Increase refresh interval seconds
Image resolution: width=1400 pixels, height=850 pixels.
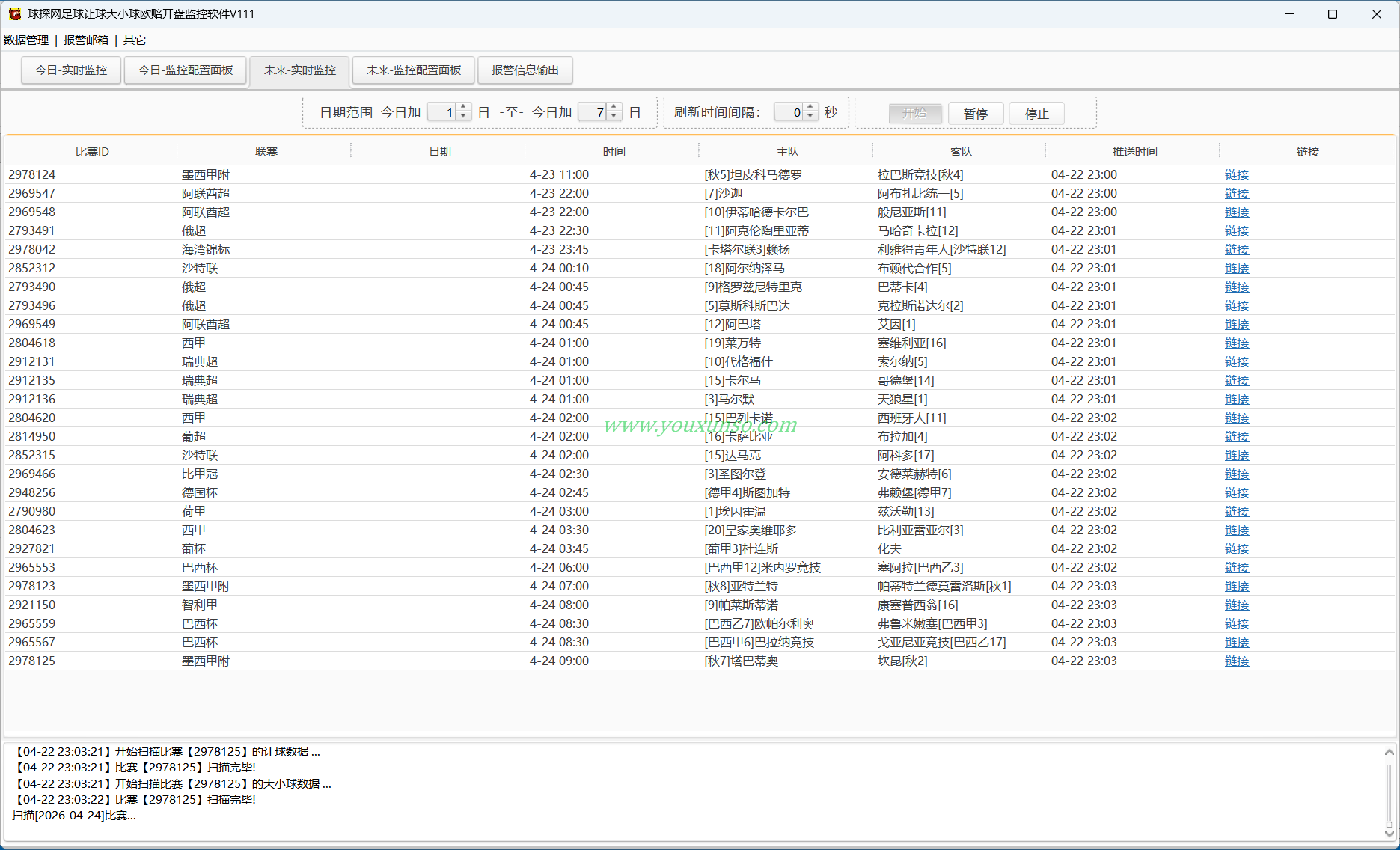(x=810, y=108)
